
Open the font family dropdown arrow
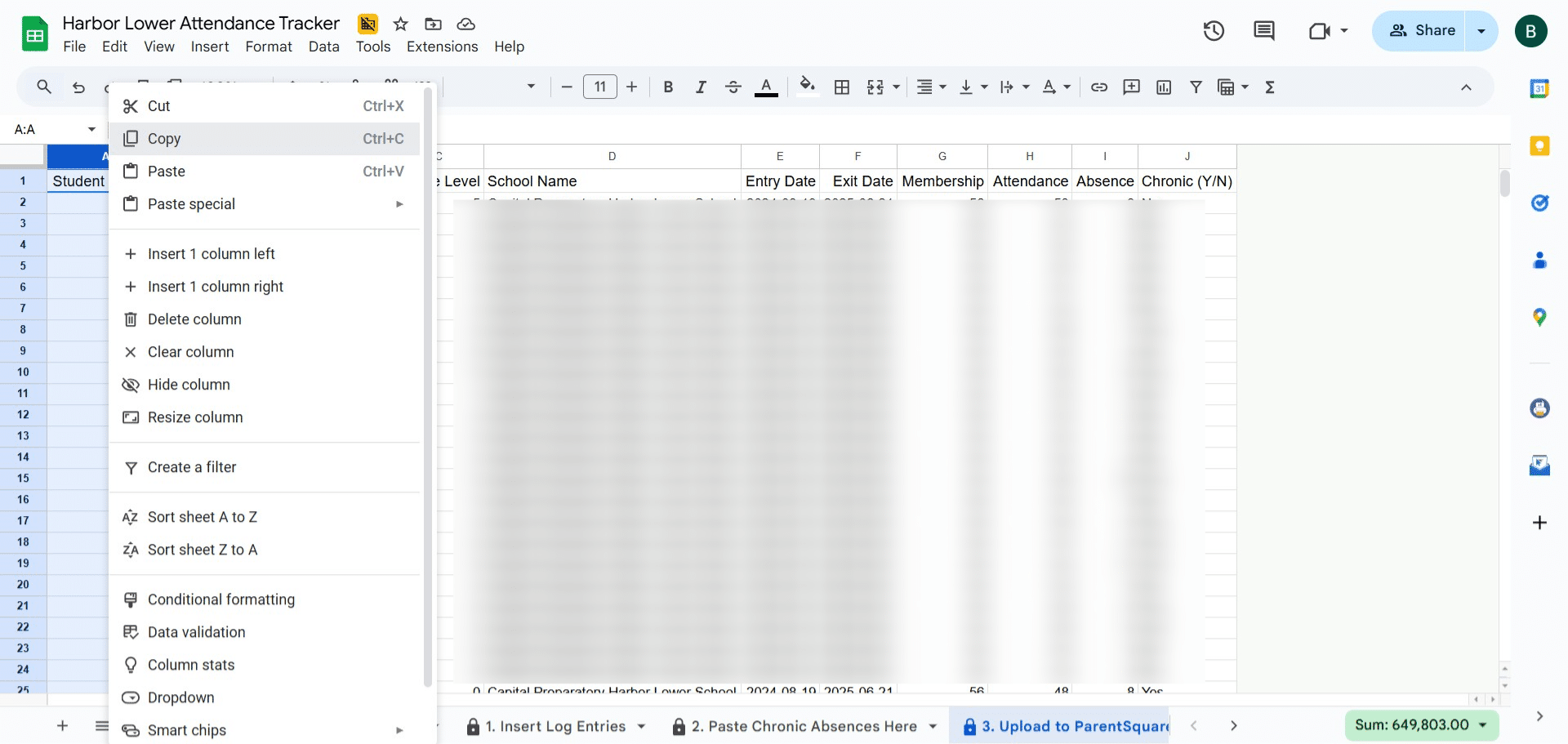point(531,87)
